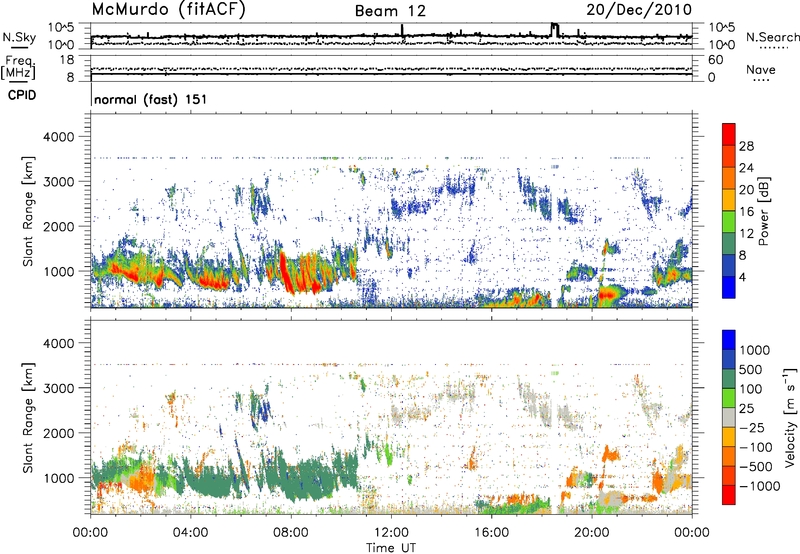The image size is (800, 554).
Task: Click the 28 tick on power colorbar
Action: (746, 146)
